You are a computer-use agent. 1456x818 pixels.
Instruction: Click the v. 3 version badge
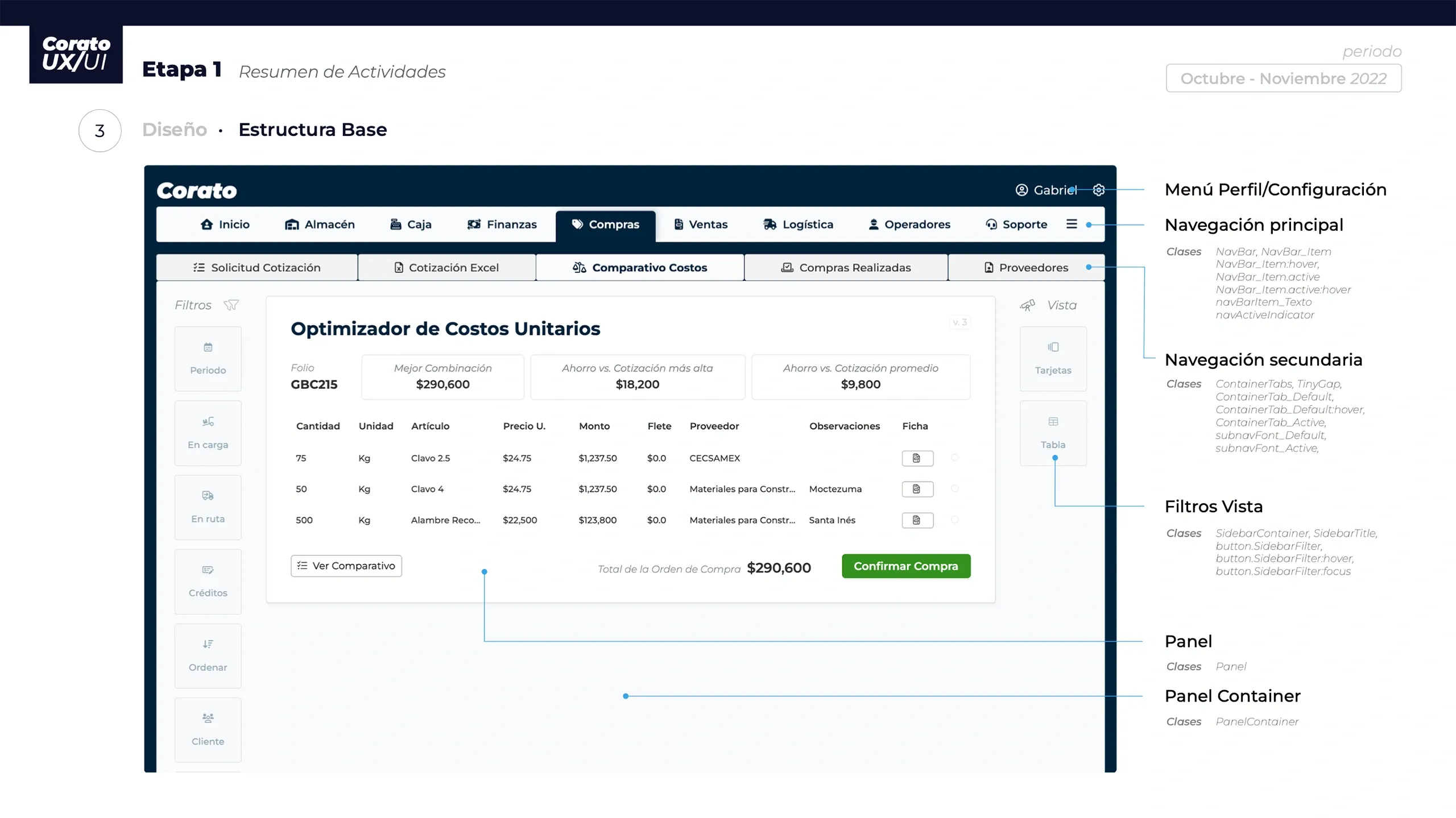tap(960, 322)
